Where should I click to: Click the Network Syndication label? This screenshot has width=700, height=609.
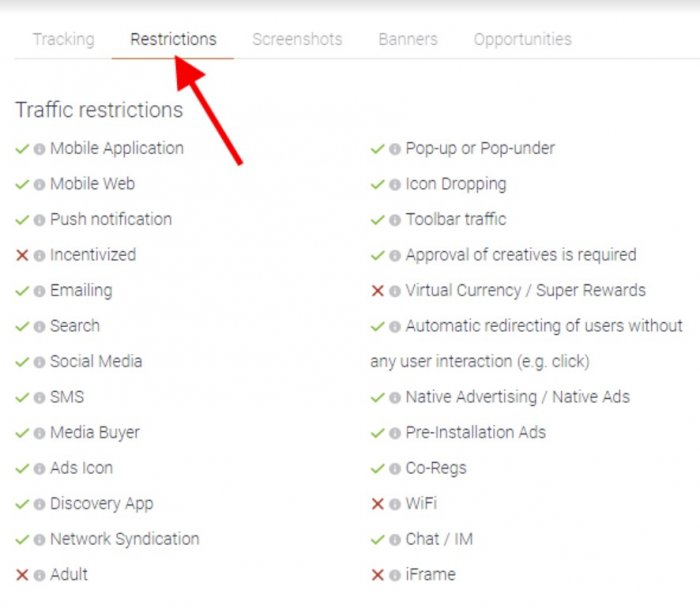point(124,539)
